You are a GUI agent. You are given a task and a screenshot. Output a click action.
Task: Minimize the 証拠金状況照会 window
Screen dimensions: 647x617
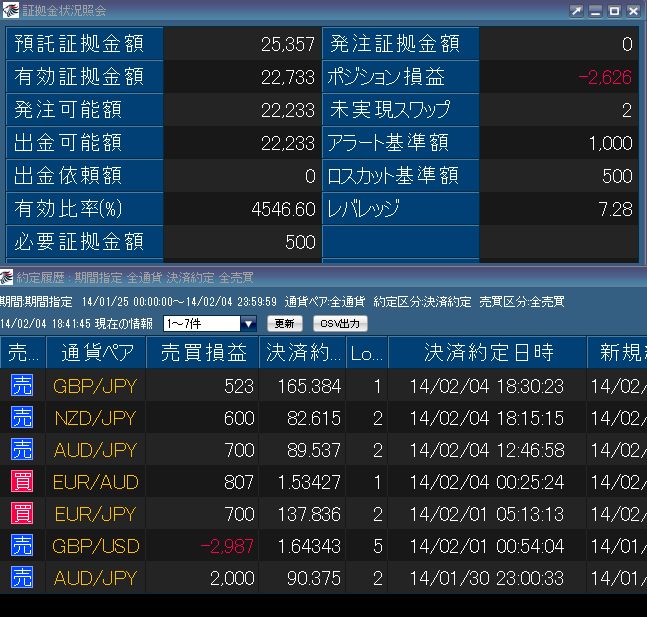click(x=595, y=11)
